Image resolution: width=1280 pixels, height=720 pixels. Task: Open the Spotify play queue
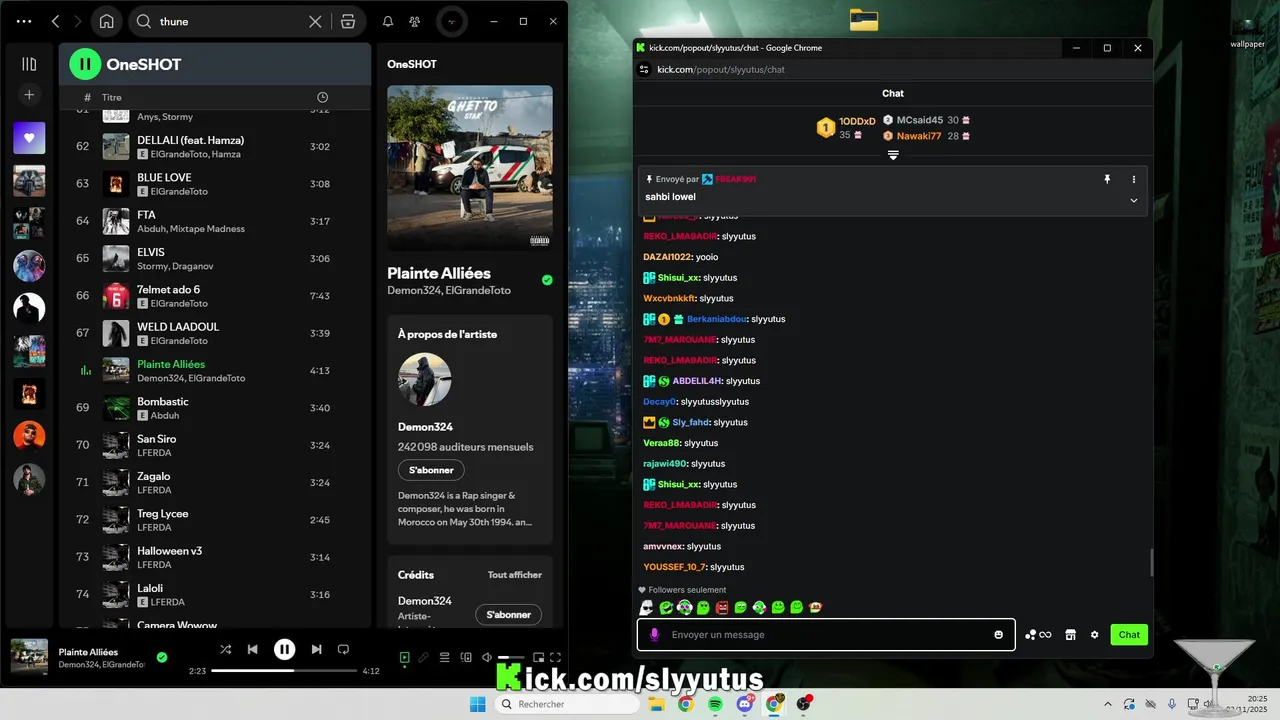pyautogui.click(x=445, y=657)
